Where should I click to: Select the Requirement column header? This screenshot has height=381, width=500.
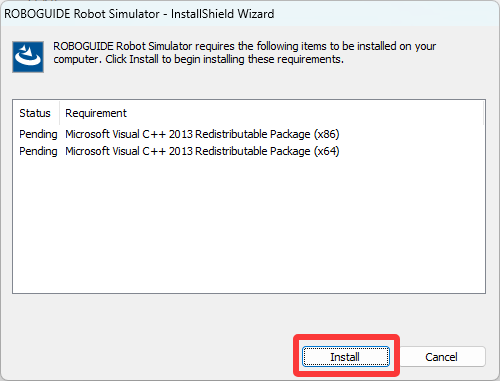pyautogui.click(x=96, y=113)
